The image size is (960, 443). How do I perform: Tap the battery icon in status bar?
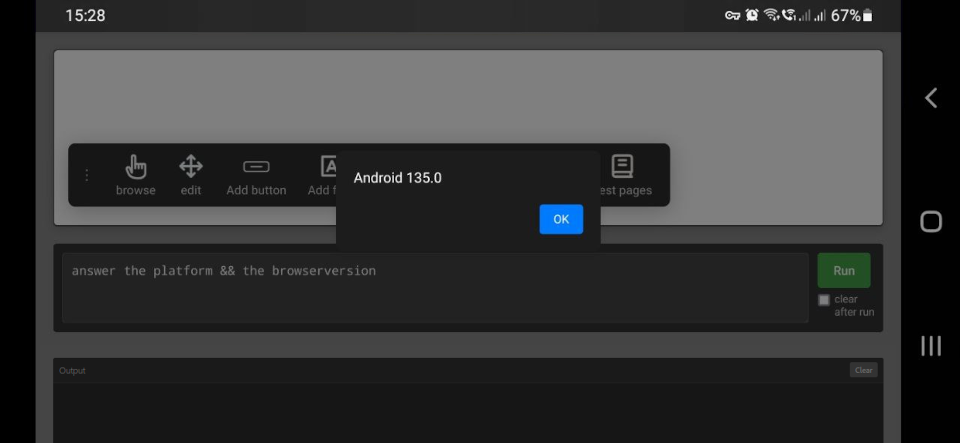point(867,16)
